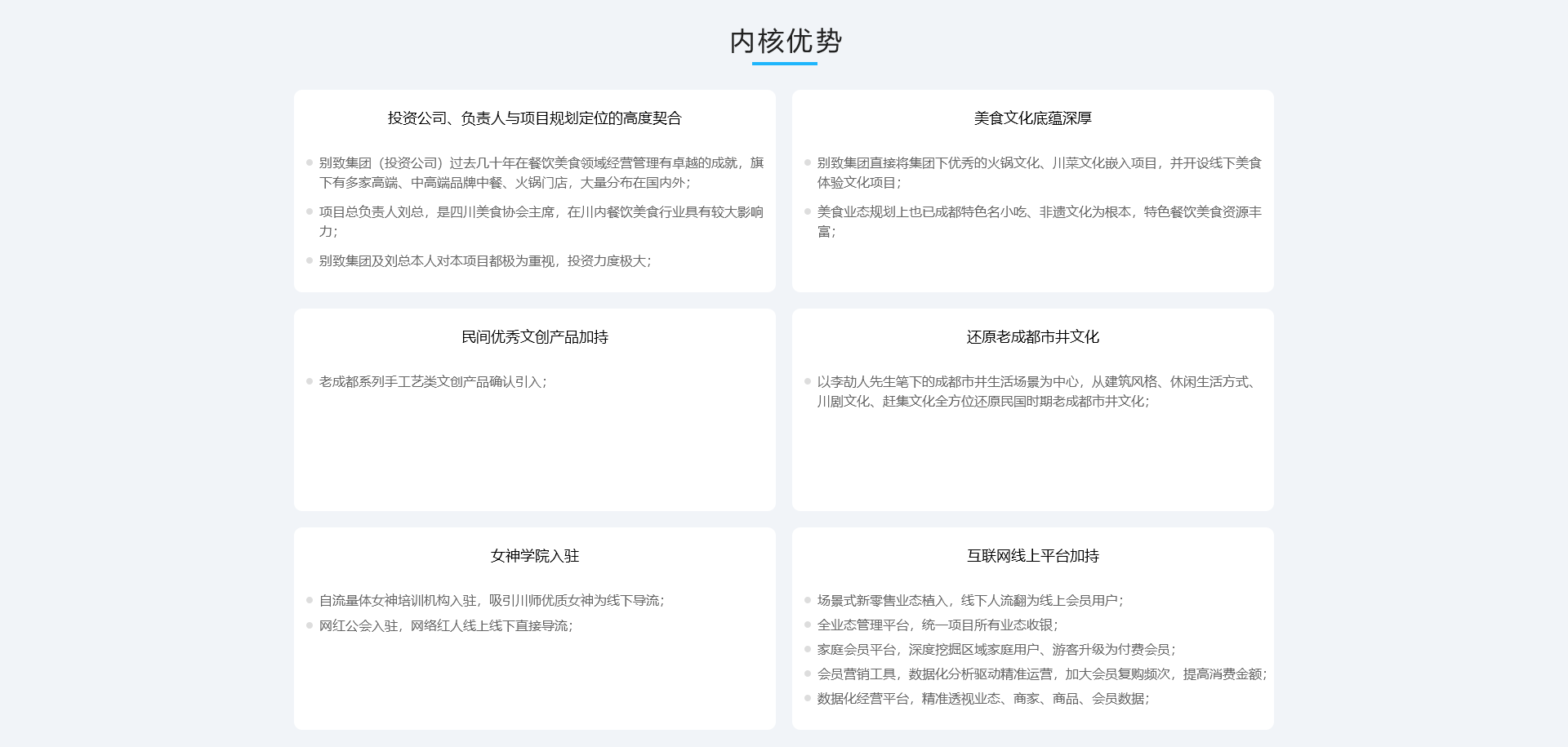Click bullet dot beside 项目总负责人刘总 item
This screenshot has width=1568, height=747.
(x=310, y=211)
